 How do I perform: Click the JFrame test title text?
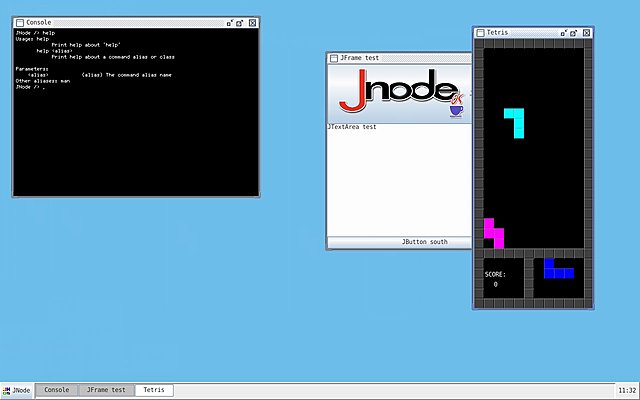(x=359, y=58)
